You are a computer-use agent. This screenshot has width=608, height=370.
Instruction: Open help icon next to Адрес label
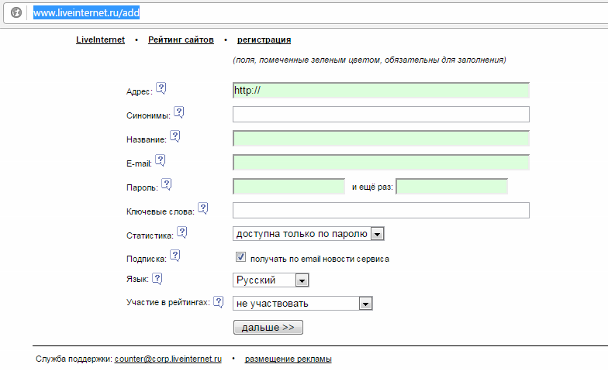point(161,88)
